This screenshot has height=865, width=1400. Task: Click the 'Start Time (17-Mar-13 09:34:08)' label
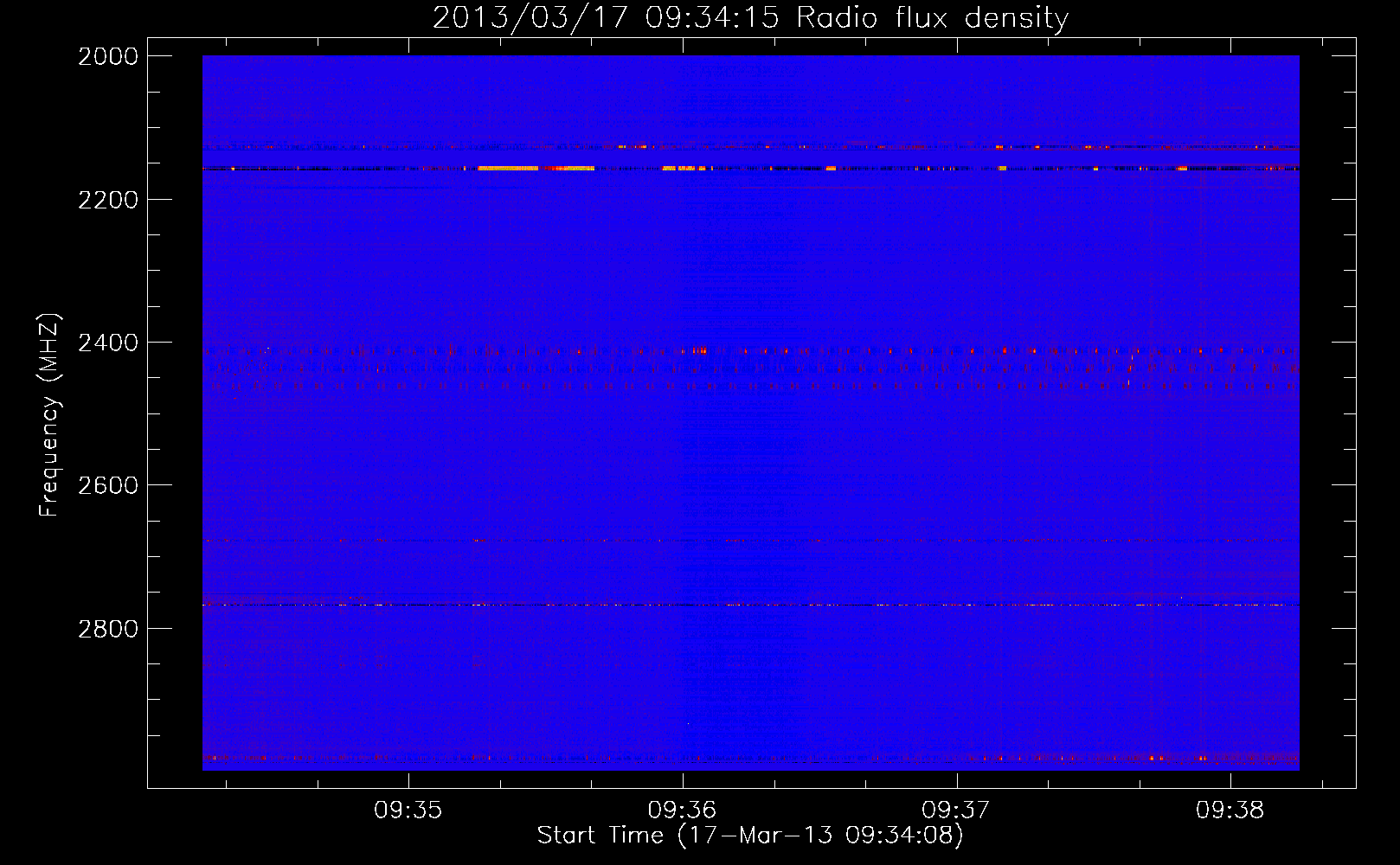750,836
